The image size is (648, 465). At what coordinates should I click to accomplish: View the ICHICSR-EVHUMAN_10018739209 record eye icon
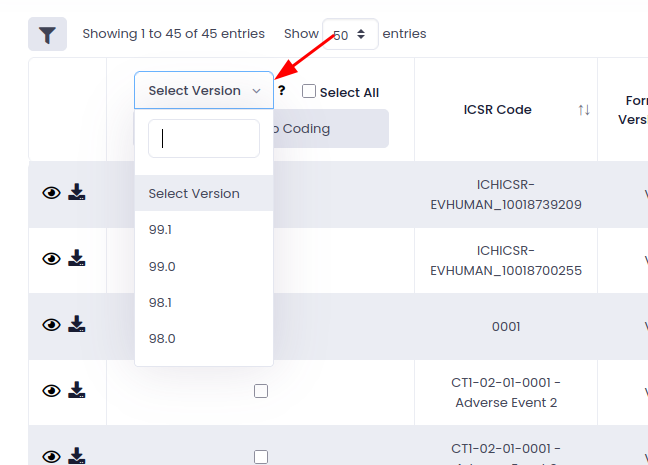coord(51,193)
